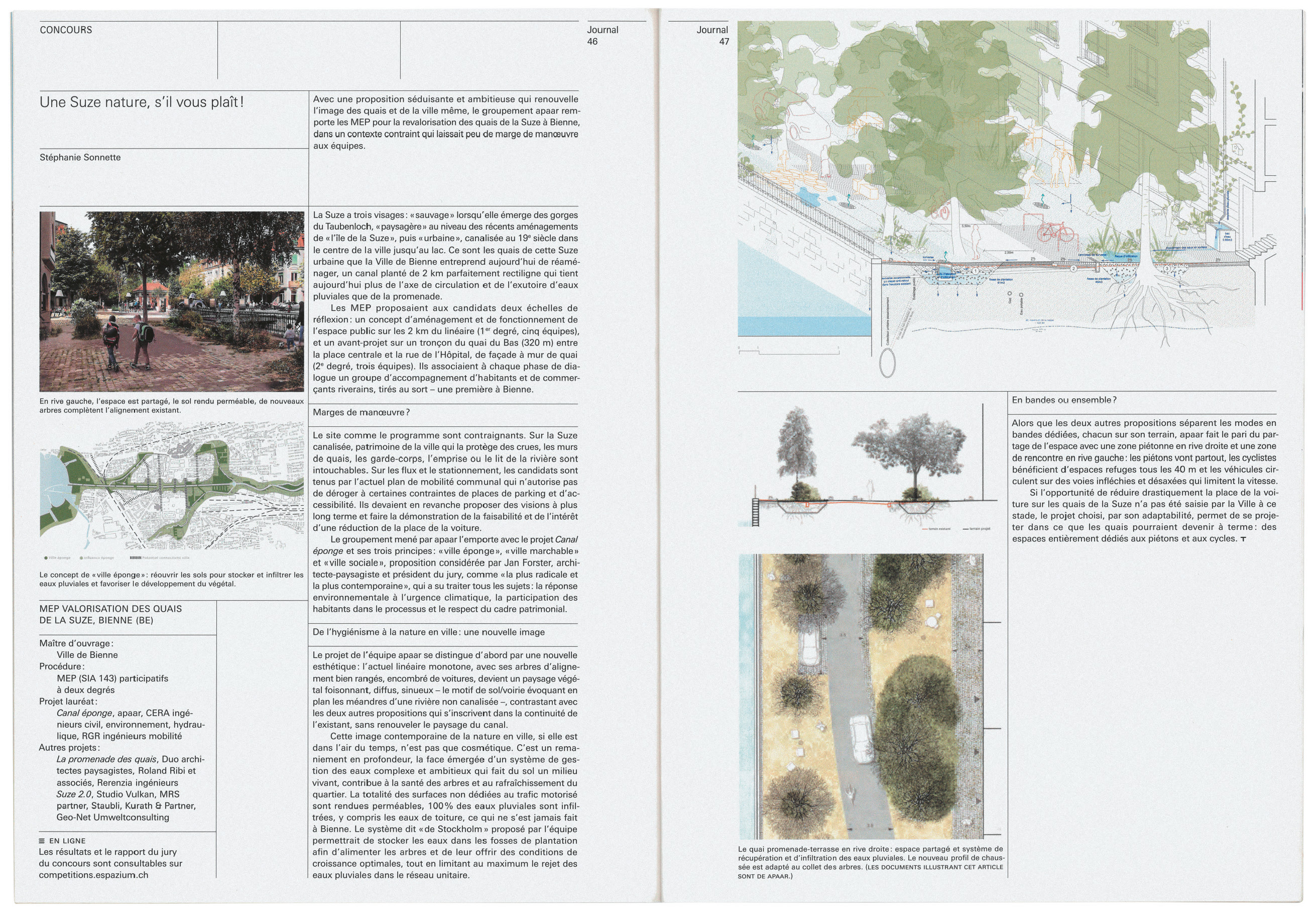
Task: Click the end-of-article T mark
Action: [x=1243, y=539]
